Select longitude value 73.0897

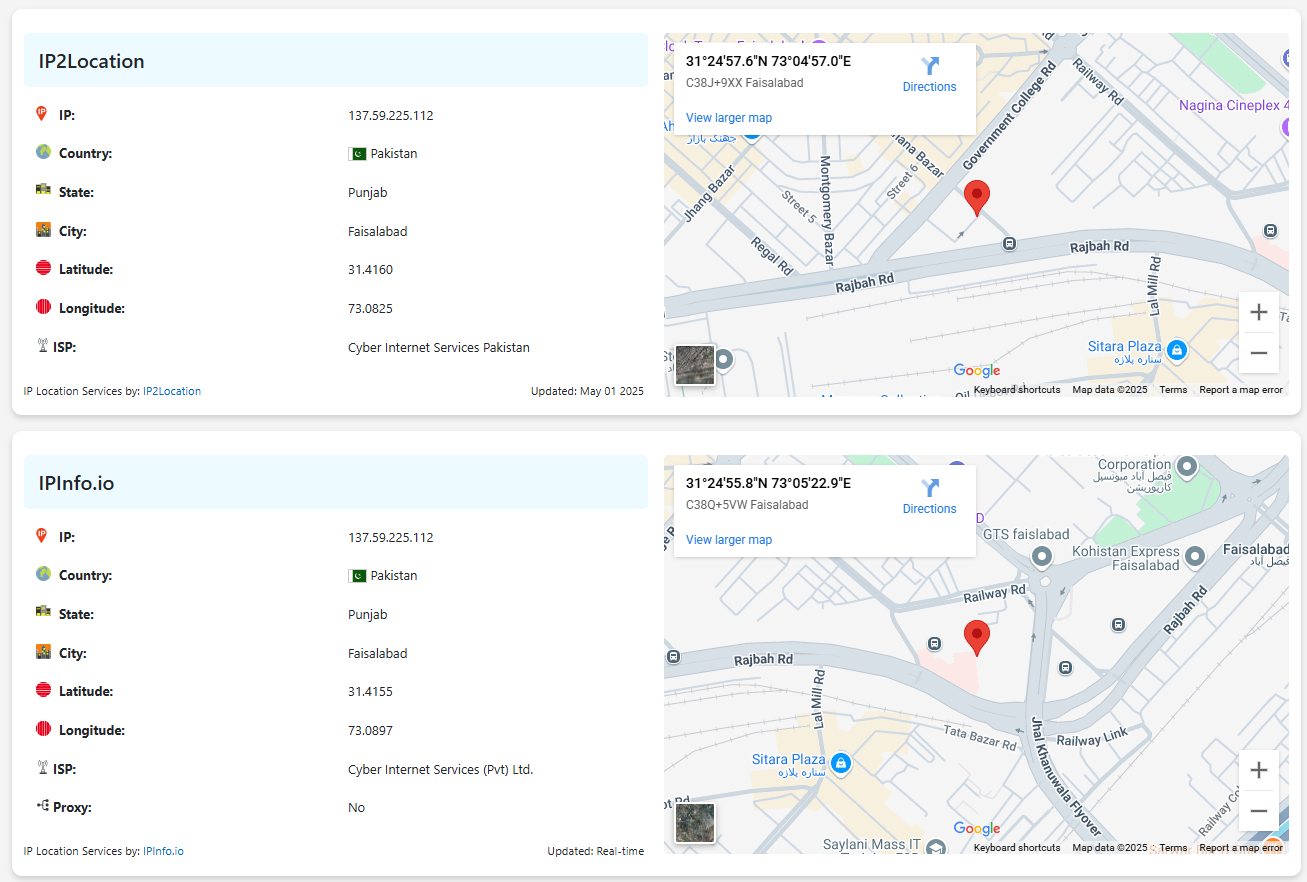(370, 730)
